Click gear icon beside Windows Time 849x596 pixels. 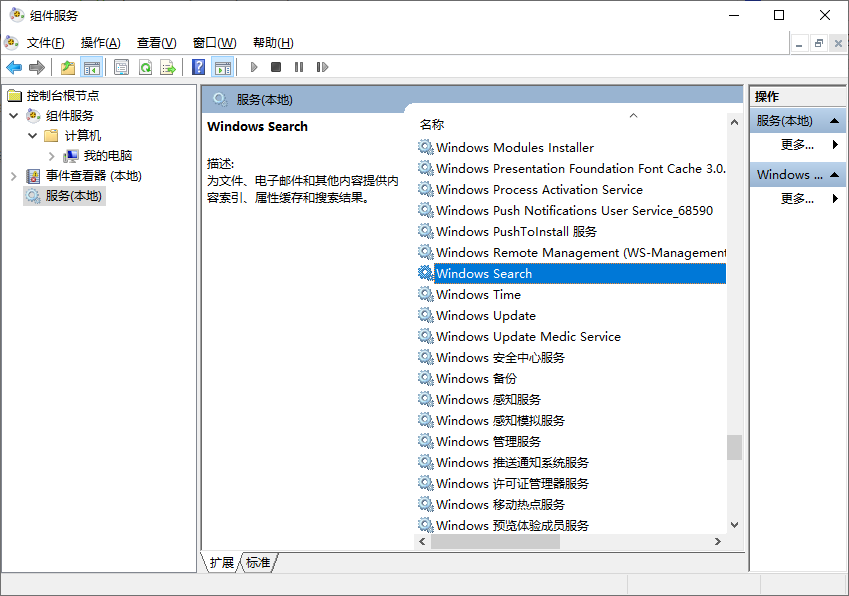point(426,294)
